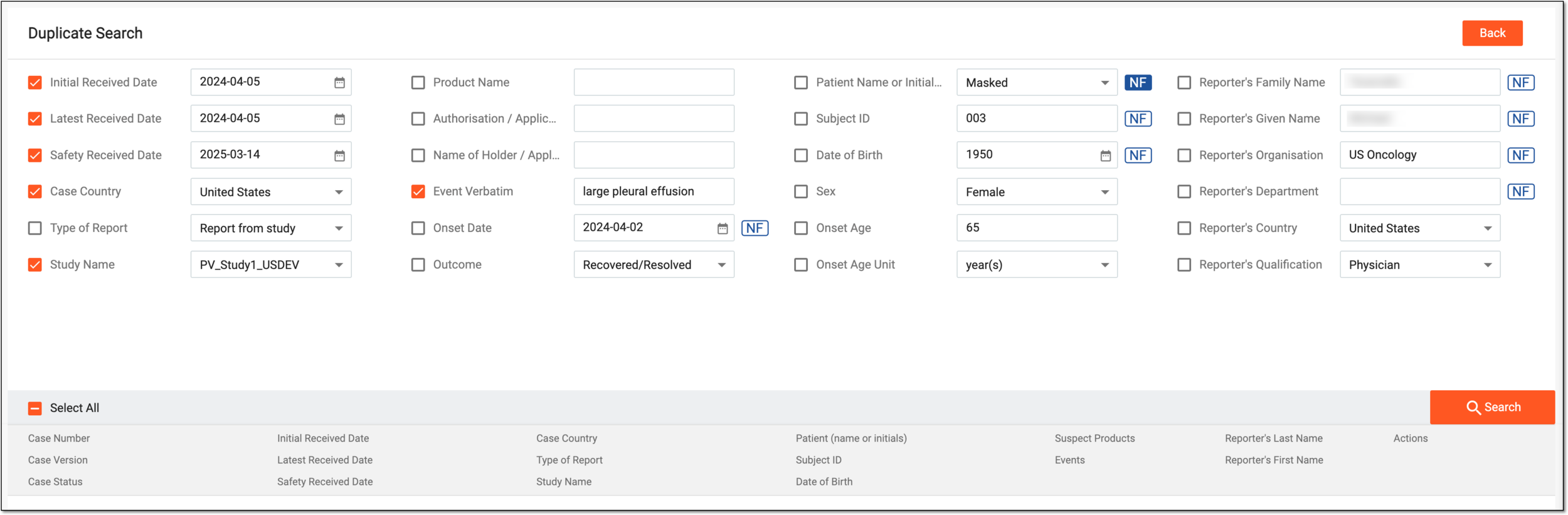Click Subject ID field containing 003

pos(1037,119)
